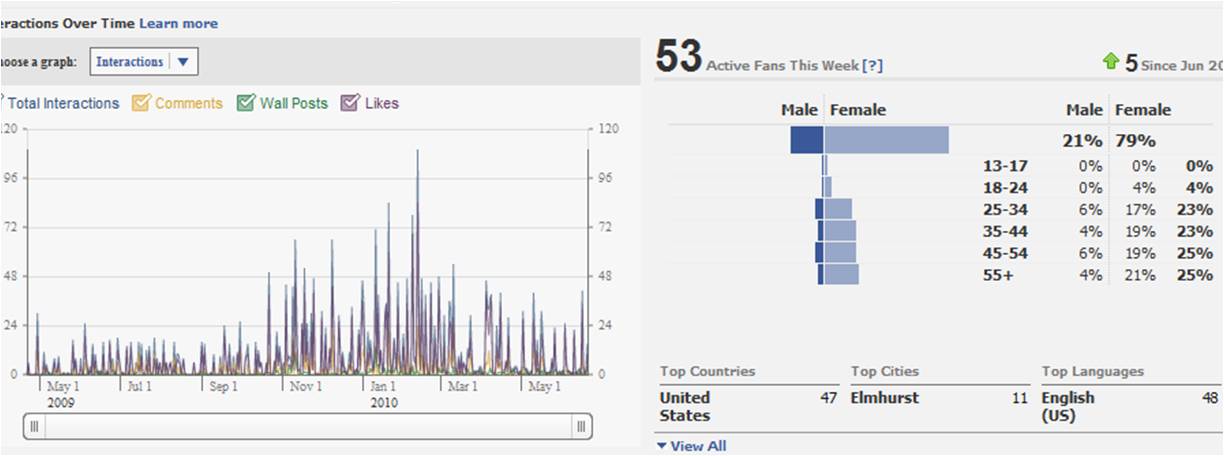Click the female bar for ages 55+
Screen dimensions: 1224x456
pyautogui.click(x=841, y=274)
